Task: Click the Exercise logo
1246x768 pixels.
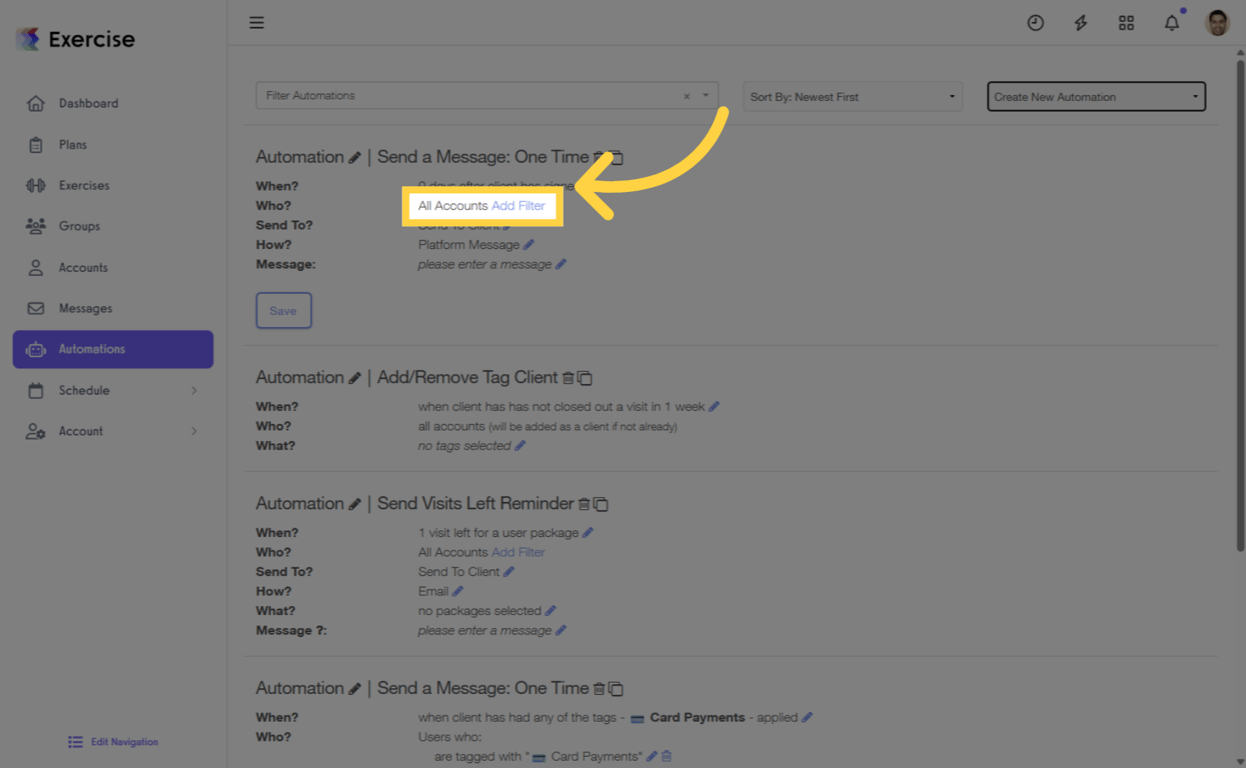Action: click(75, 39)
